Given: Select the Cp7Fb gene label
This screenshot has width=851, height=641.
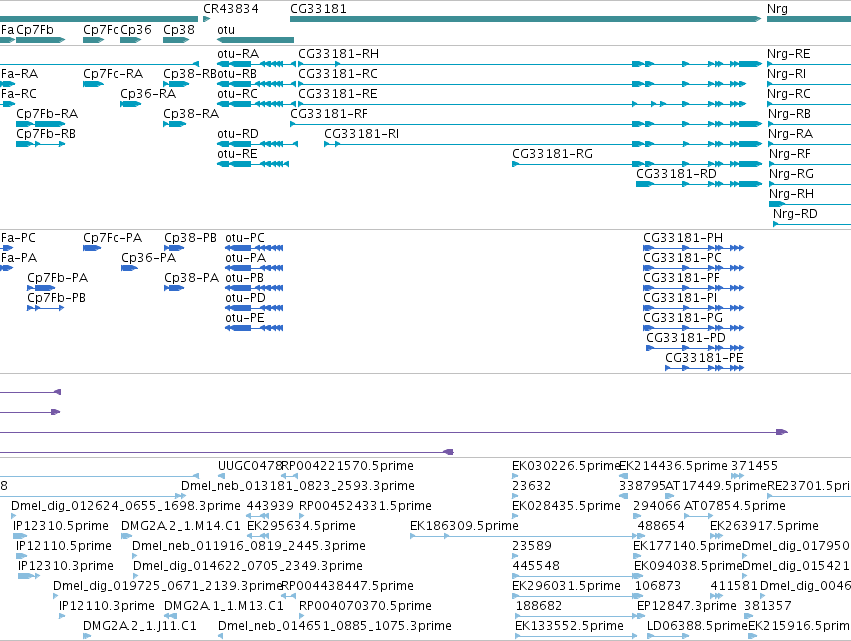Looking at the screenshot, I should pos(35,30).
